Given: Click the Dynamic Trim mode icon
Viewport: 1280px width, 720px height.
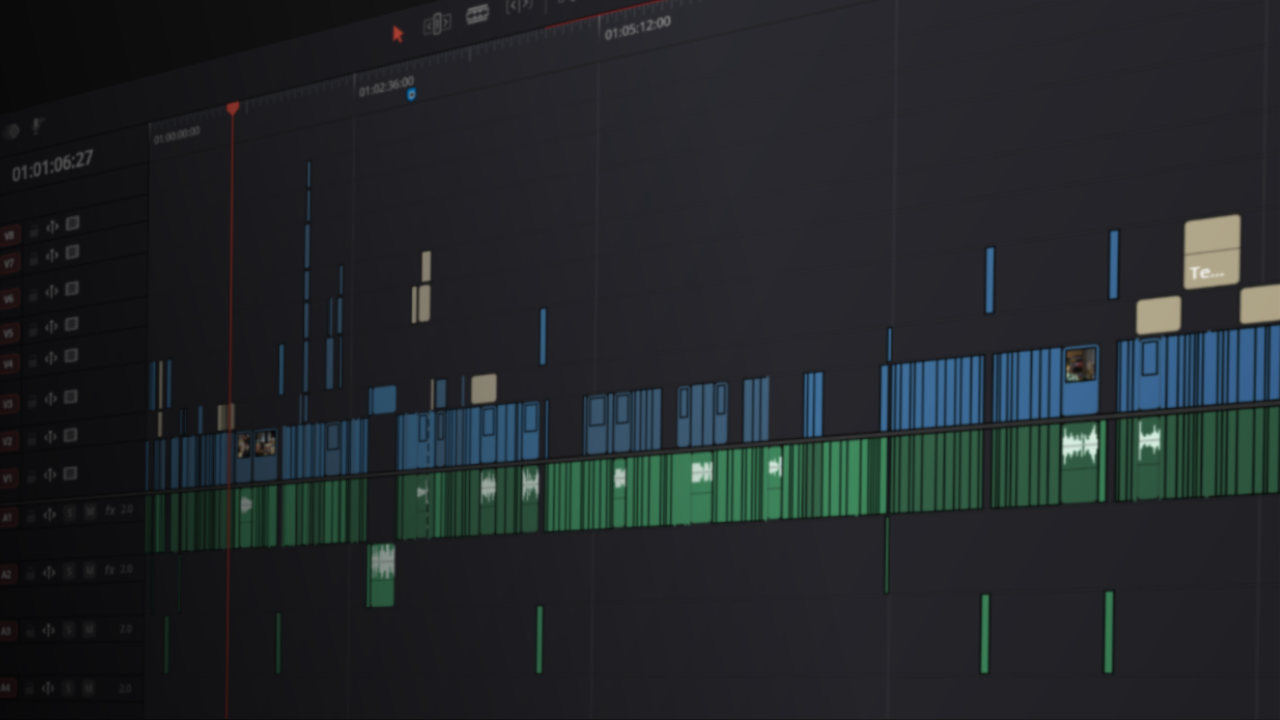Looking at the screenshot, I should (521, 6).
